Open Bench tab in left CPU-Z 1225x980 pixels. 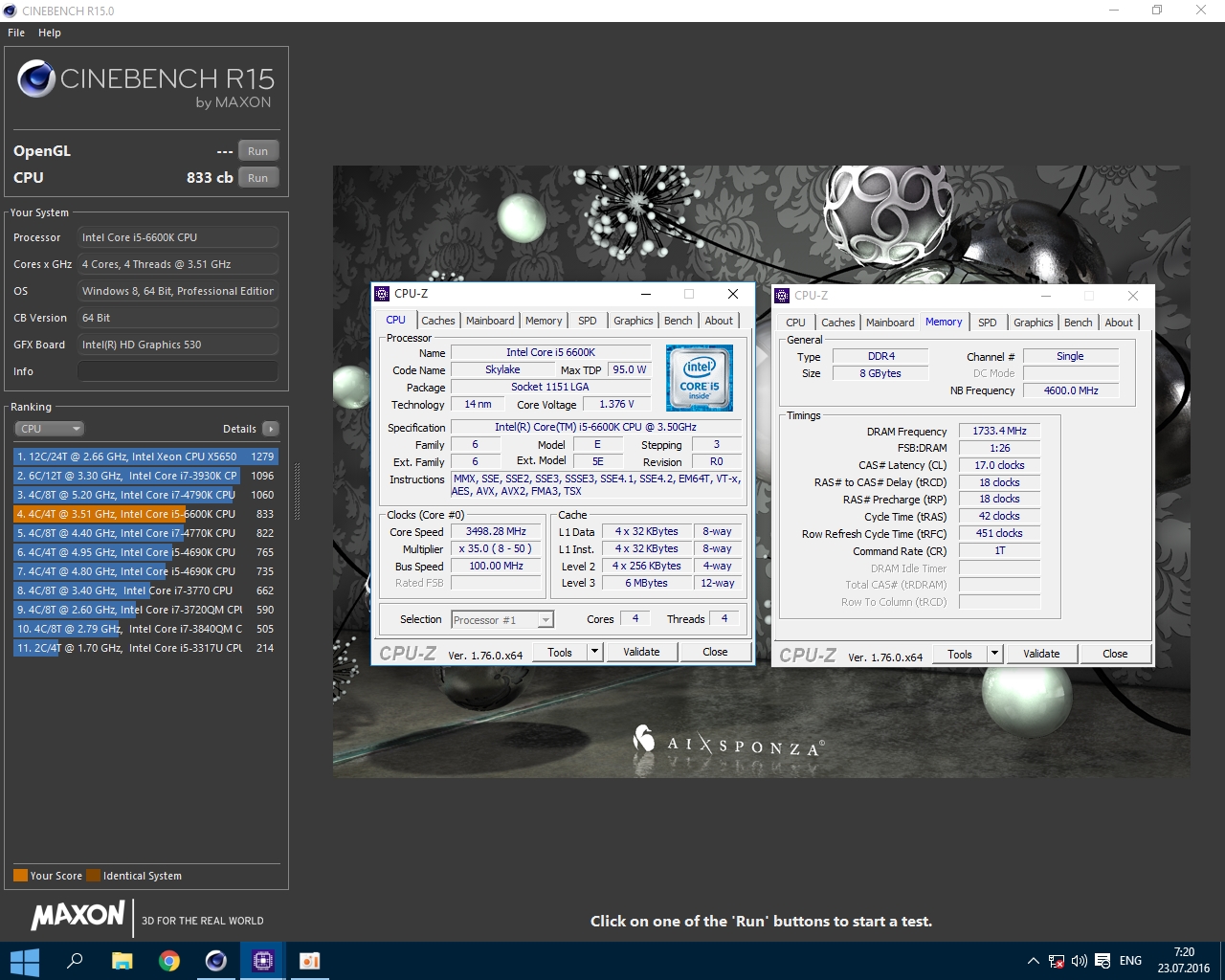click(x=679, y=321)
